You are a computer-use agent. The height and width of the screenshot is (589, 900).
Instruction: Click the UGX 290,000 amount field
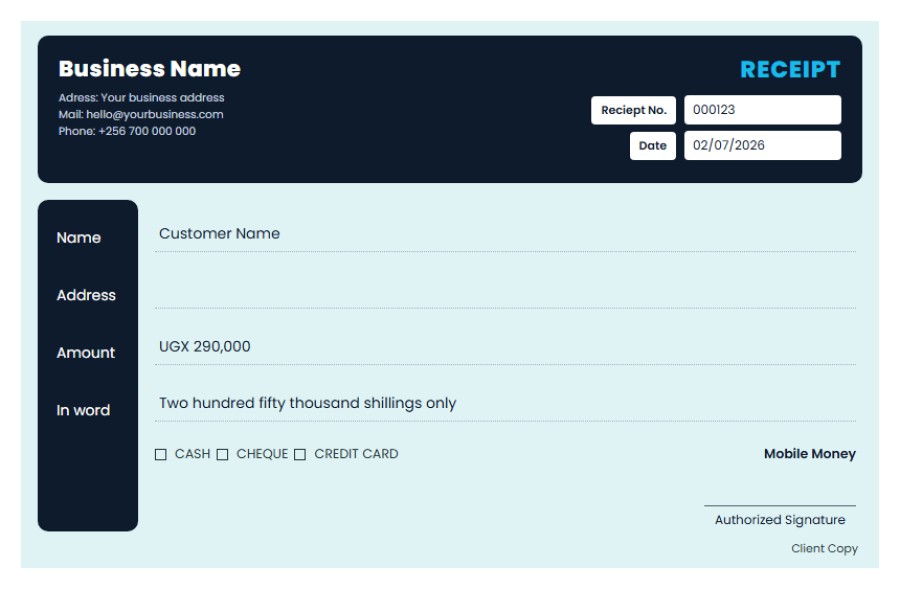coord(505,347)
